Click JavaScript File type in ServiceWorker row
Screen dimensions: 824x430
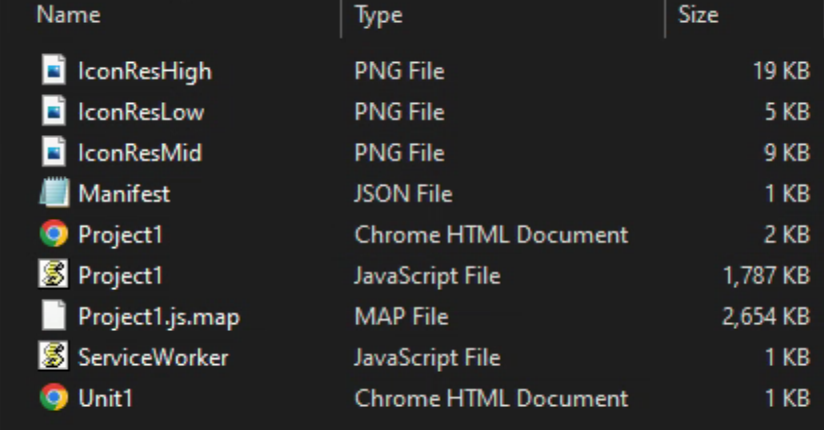(x=427, y=358)
